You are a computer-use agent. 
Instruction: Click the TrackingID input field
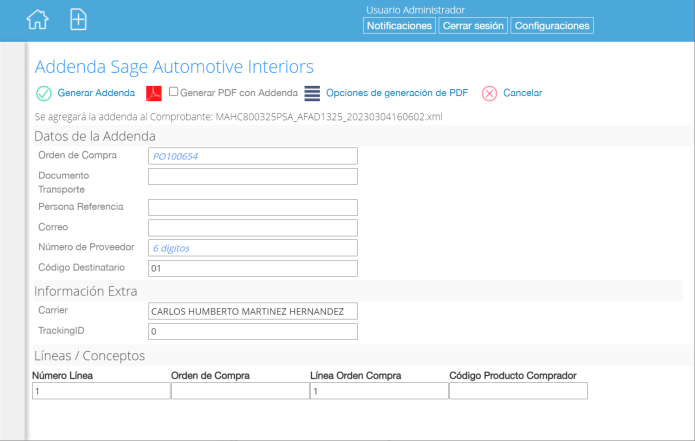pos(253,332)
